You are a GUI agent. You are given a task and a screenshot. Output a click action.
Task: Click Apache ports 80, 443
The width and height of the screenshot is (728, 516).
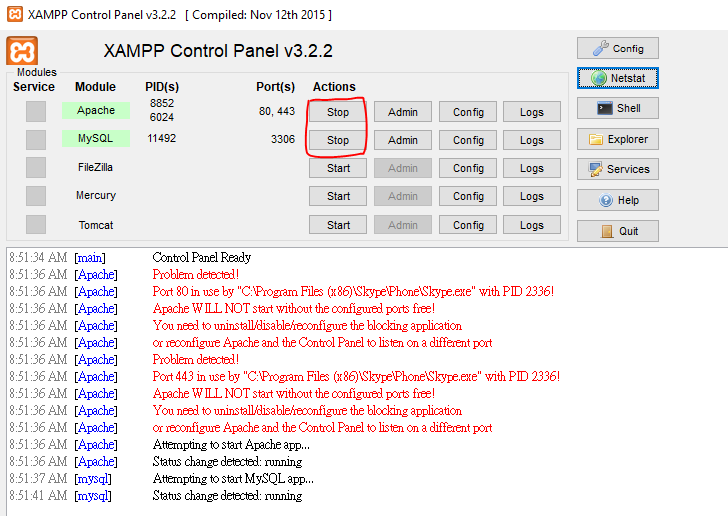point(277,111)
